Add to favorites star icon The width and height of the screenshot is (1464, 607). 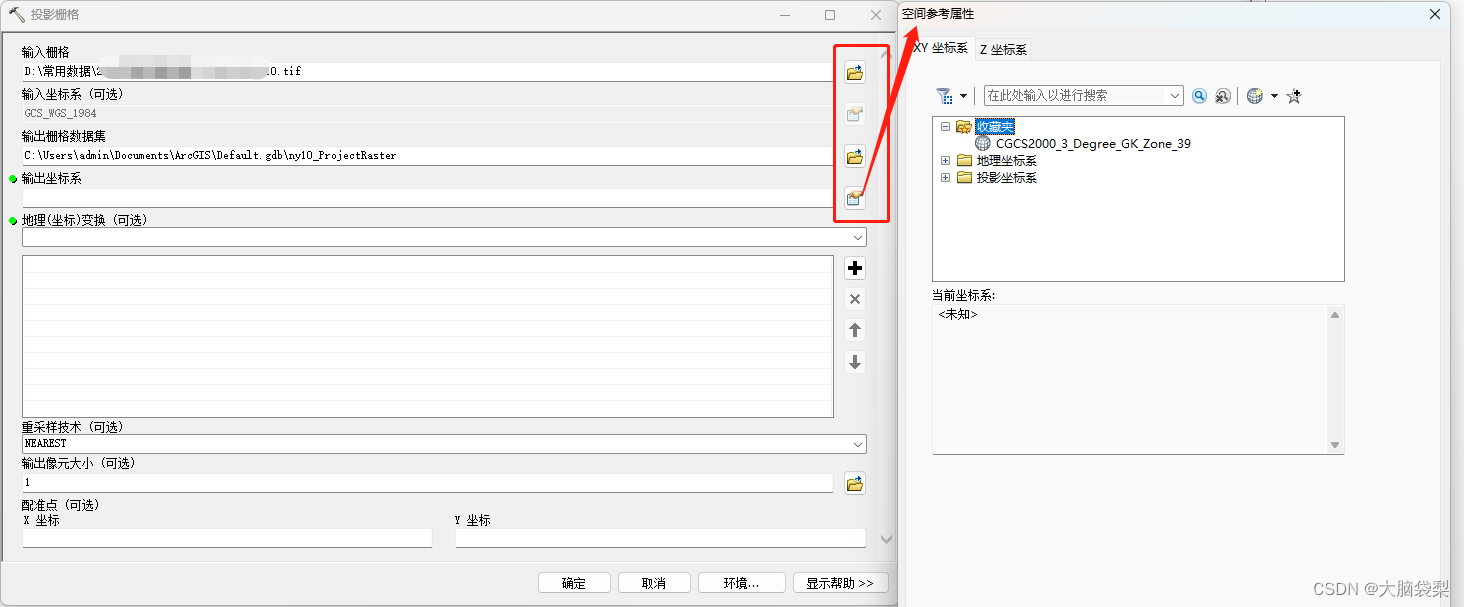(x=1294, y=96)
